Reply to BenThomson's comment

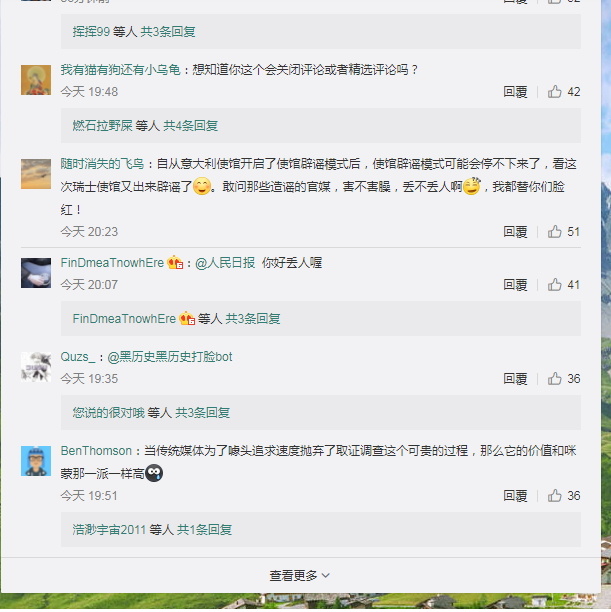click(x=515, y=496)
